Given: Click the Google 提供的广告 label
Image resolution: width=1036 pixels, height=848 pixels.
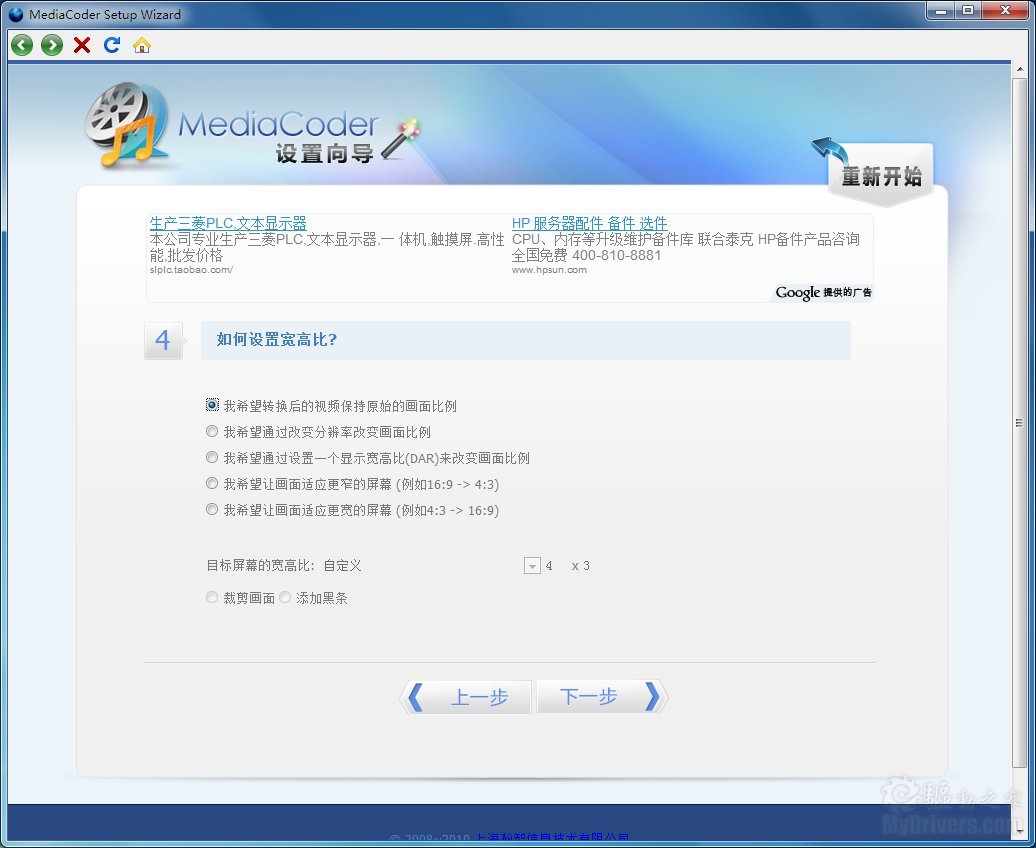Looking at the screenshot, I should click(823, 292).
